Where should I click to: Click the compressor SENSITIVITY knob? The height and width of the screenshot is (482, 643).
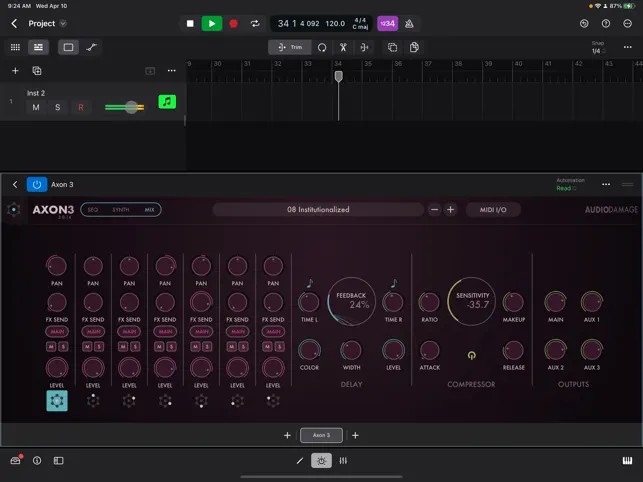[x=472, y=302]
